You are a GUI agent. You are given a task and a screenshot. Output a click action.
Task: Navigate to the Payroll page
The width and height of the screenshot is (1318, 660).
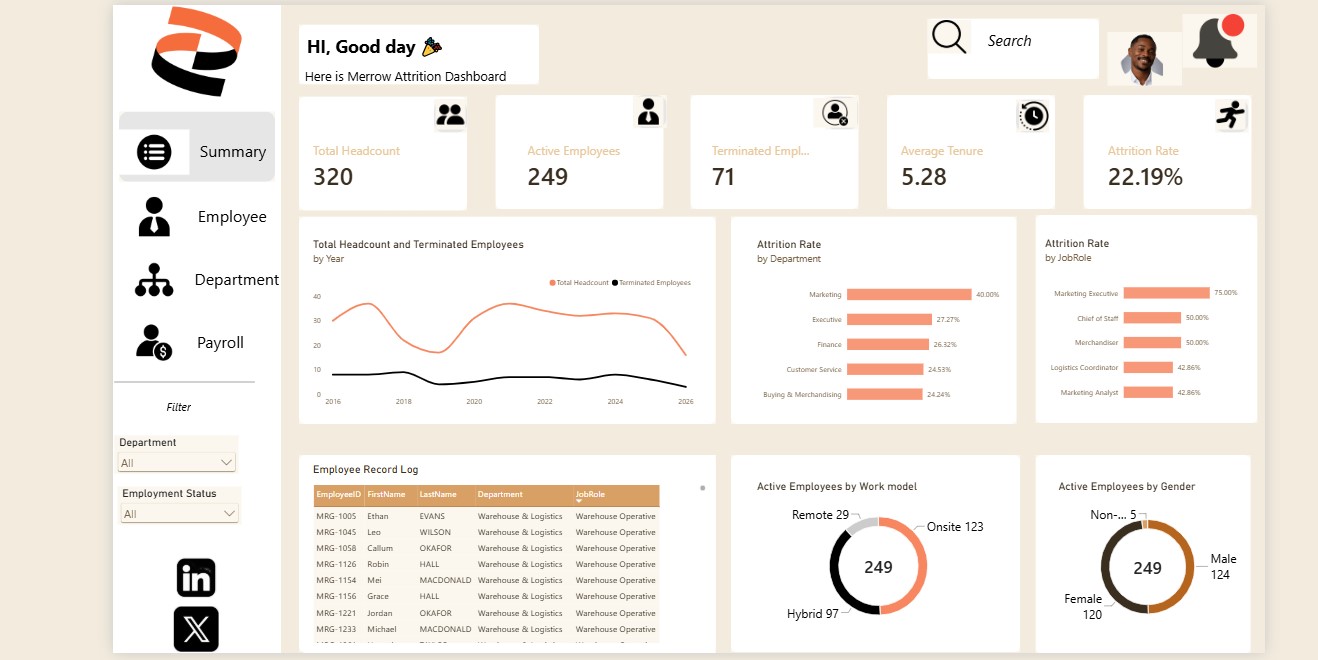coord(220,343)
